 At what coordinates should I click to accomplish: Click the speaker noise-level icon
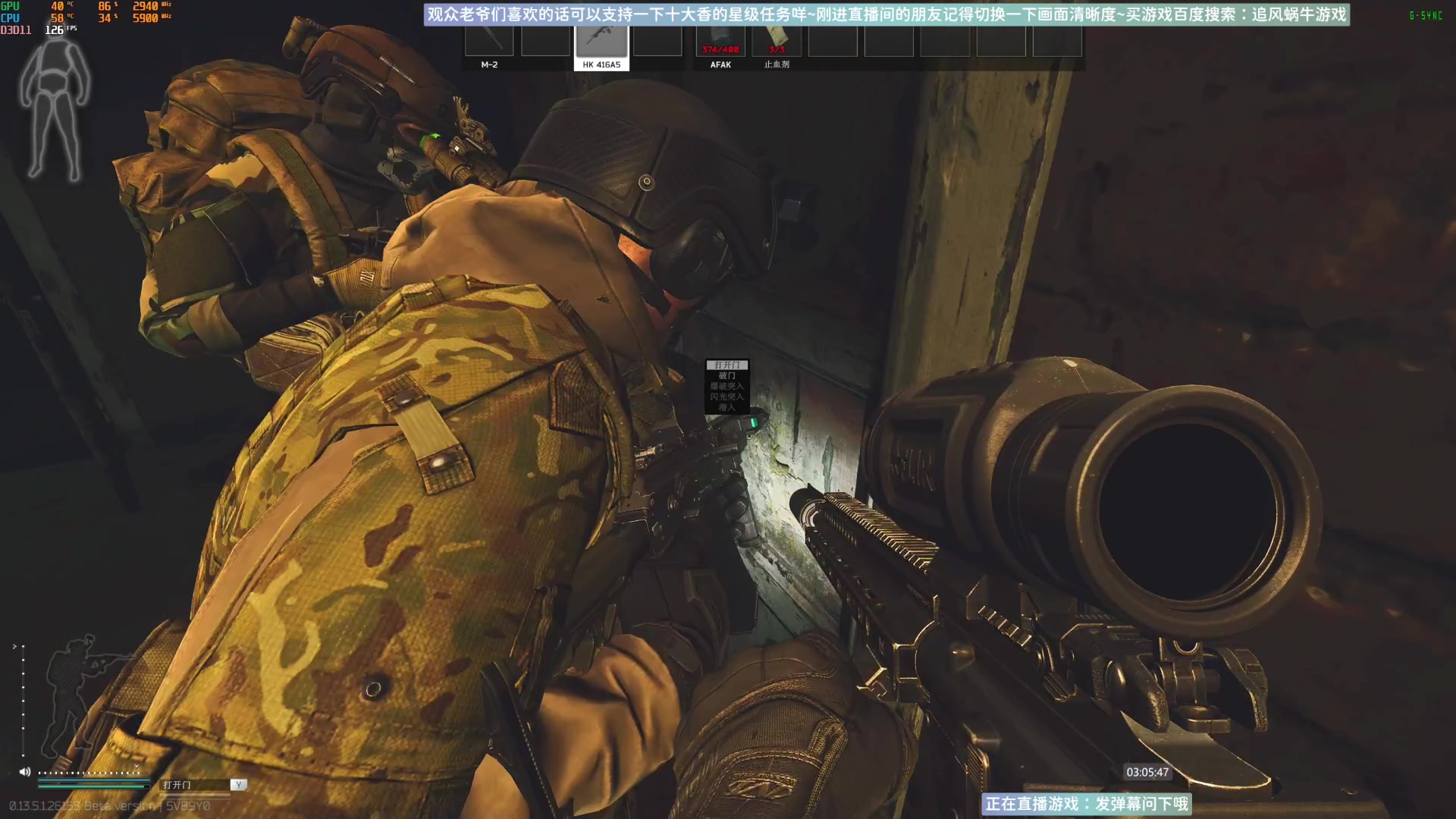click(x=25, y=771)
